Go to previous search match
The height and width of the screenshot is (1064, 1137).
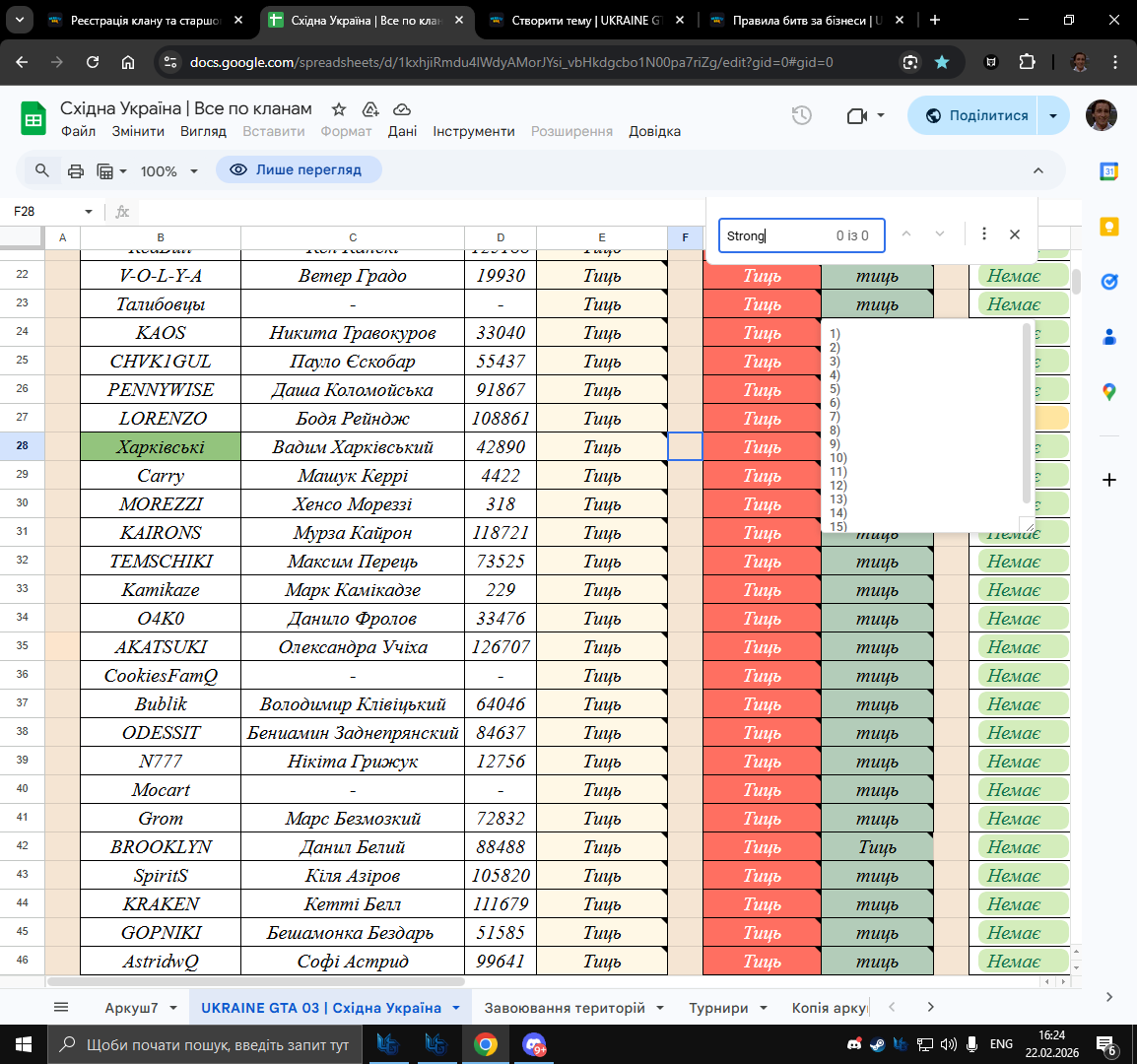(x=906, y=233)
